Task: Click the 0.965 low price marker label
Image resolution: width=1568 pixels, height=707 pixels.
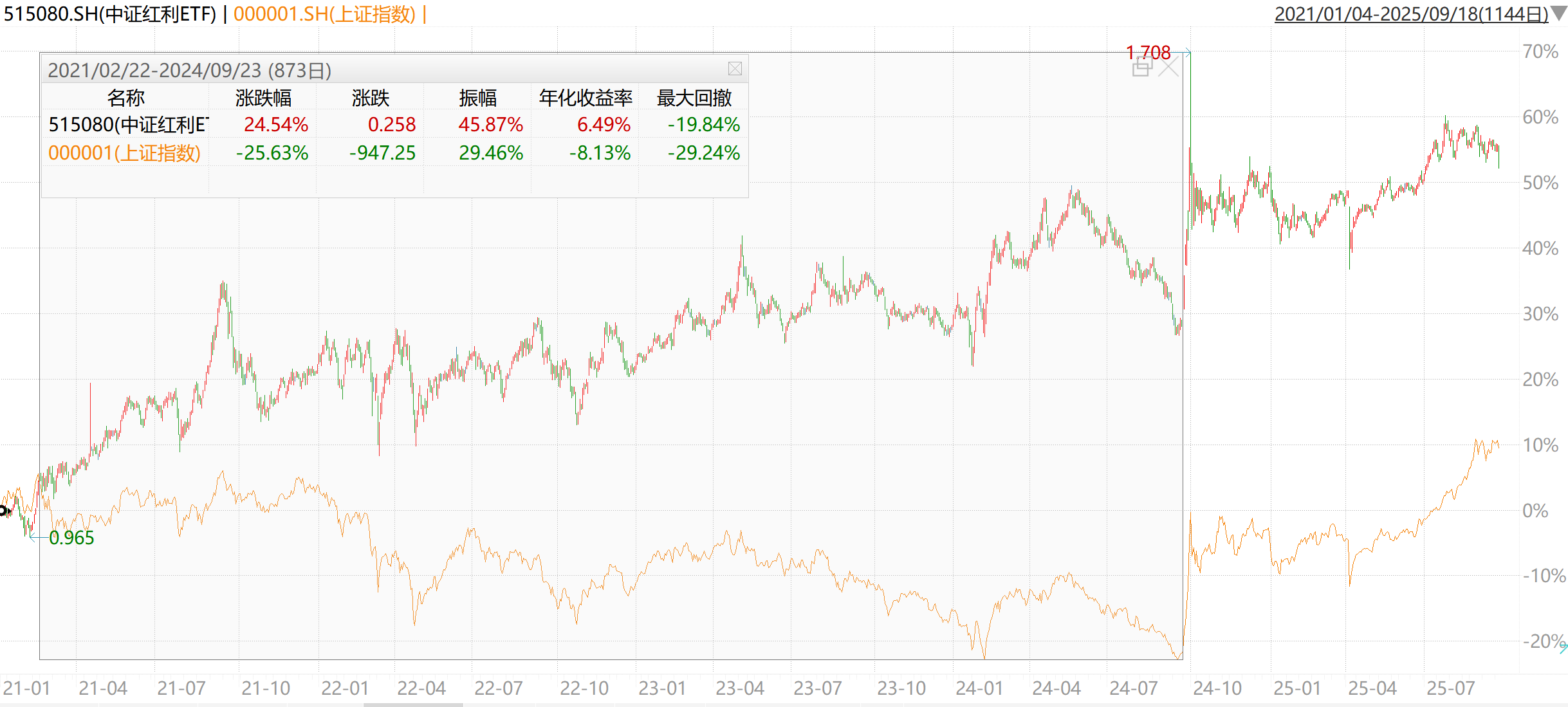Action: (71, 538)
